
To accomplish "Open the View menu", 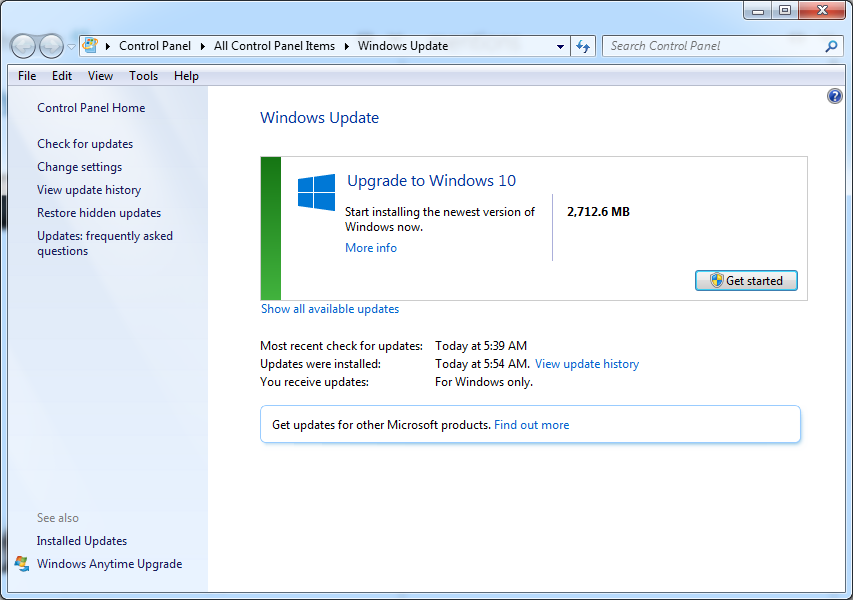I will [x=101, y=76].
